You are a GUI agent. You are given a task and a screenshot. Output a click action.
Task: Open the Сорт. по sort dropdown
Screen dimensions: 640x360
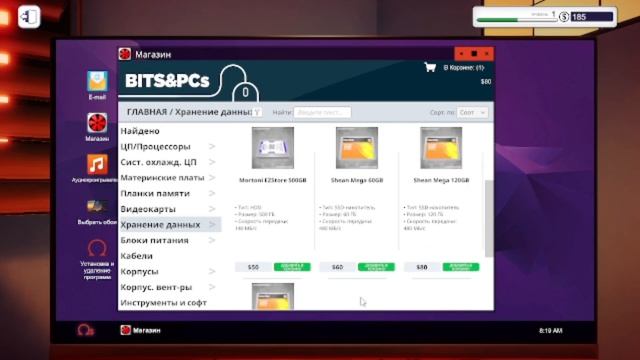[472, 112]
